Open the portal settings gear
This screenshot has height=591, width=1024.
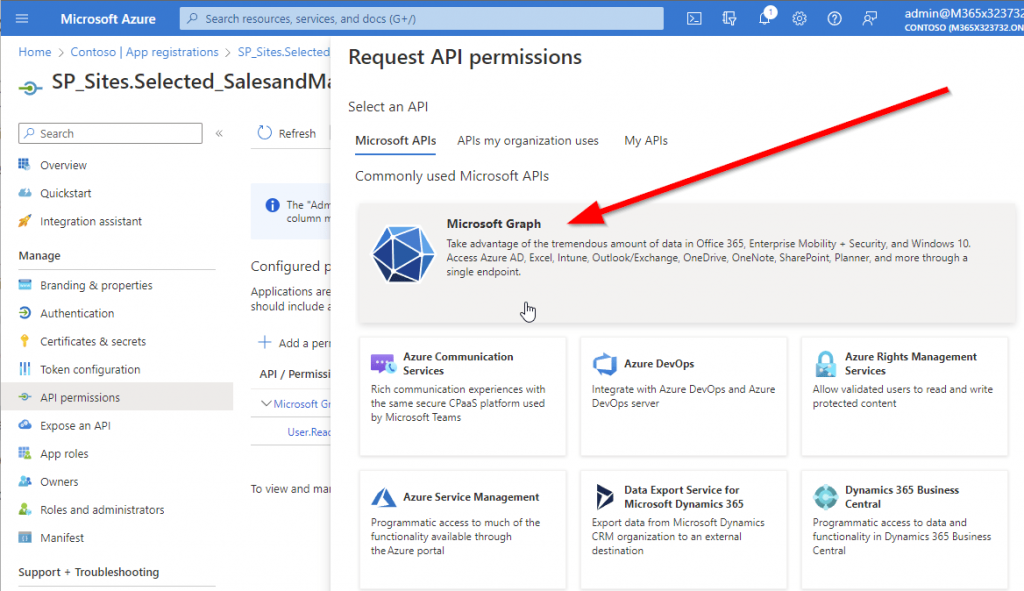pos(799,17)
